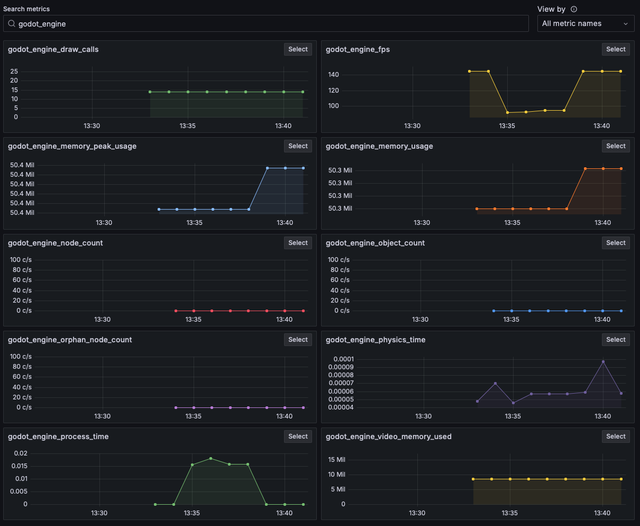Select the godot_engine_process_time metric
This screenshot has width=640, height=526.
[x=298, y=436]
